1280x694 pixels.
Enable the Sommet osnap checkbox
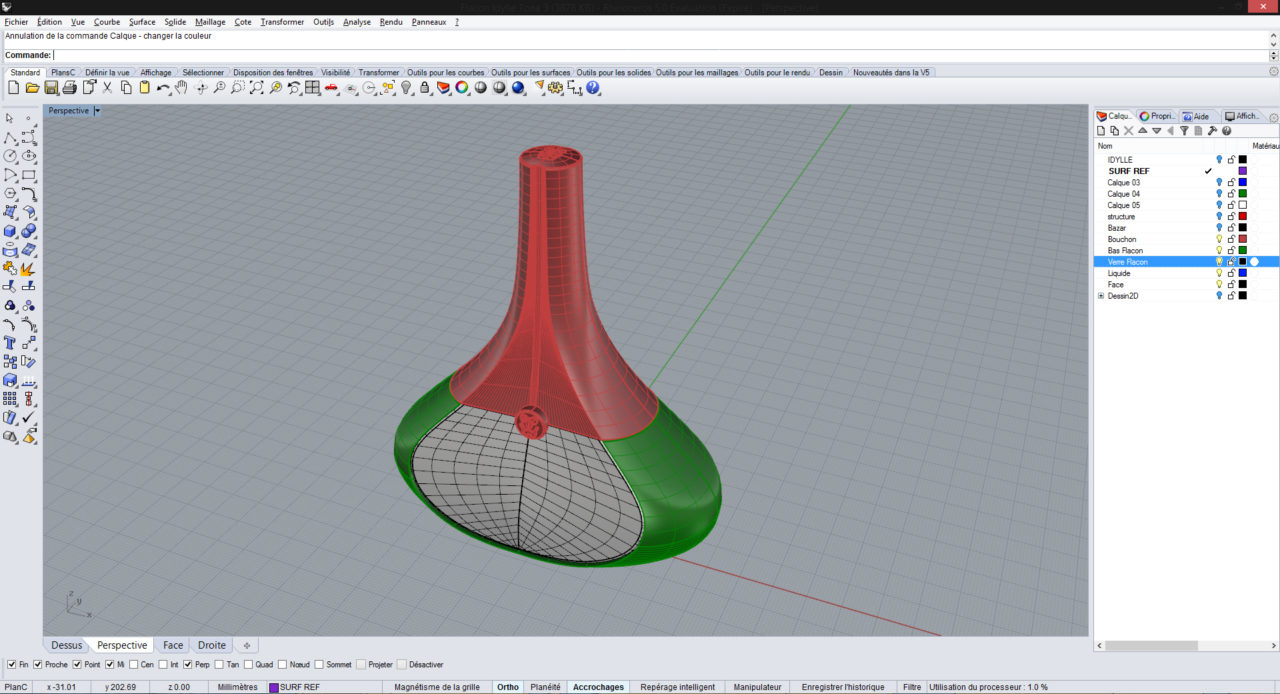[319, 664]
